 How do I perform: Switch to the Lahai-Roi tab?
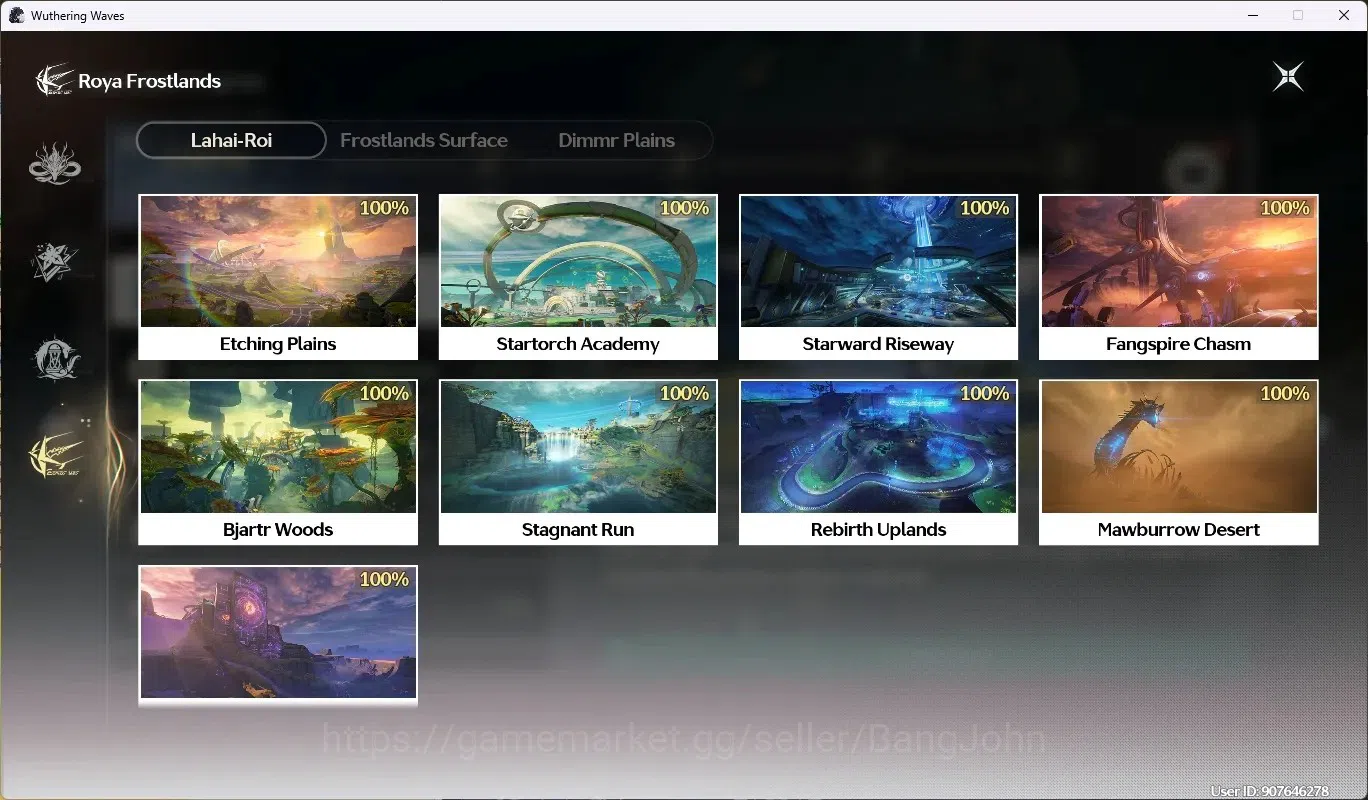tap(231, 140)
